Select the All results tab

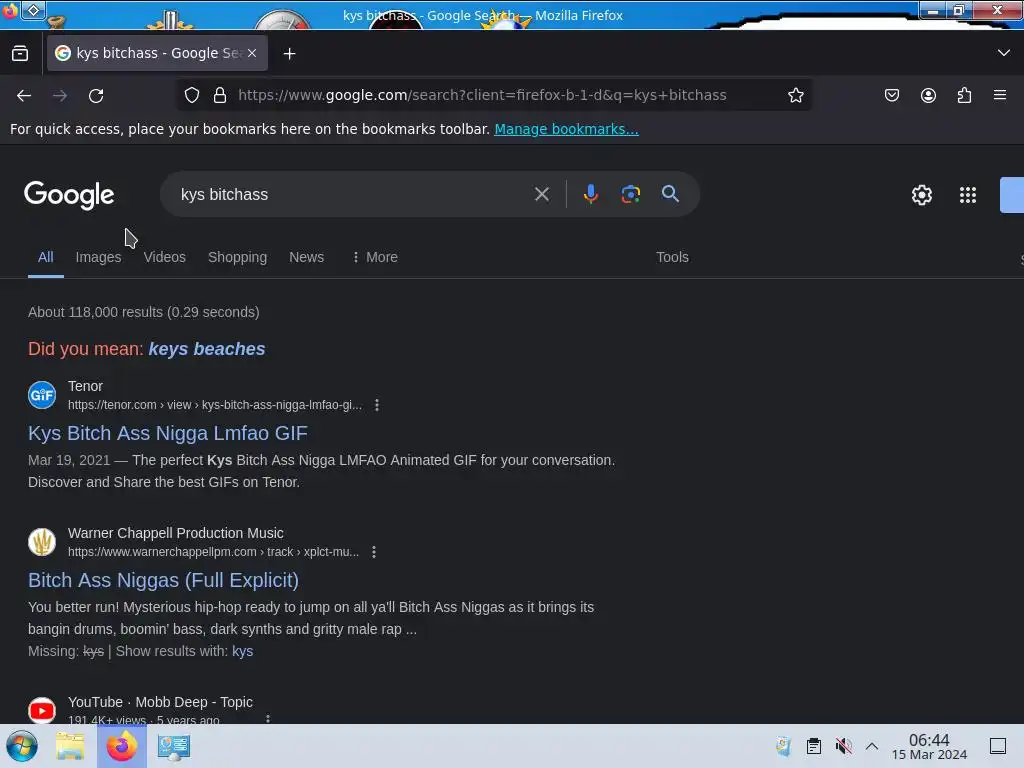tap(46, 257)
